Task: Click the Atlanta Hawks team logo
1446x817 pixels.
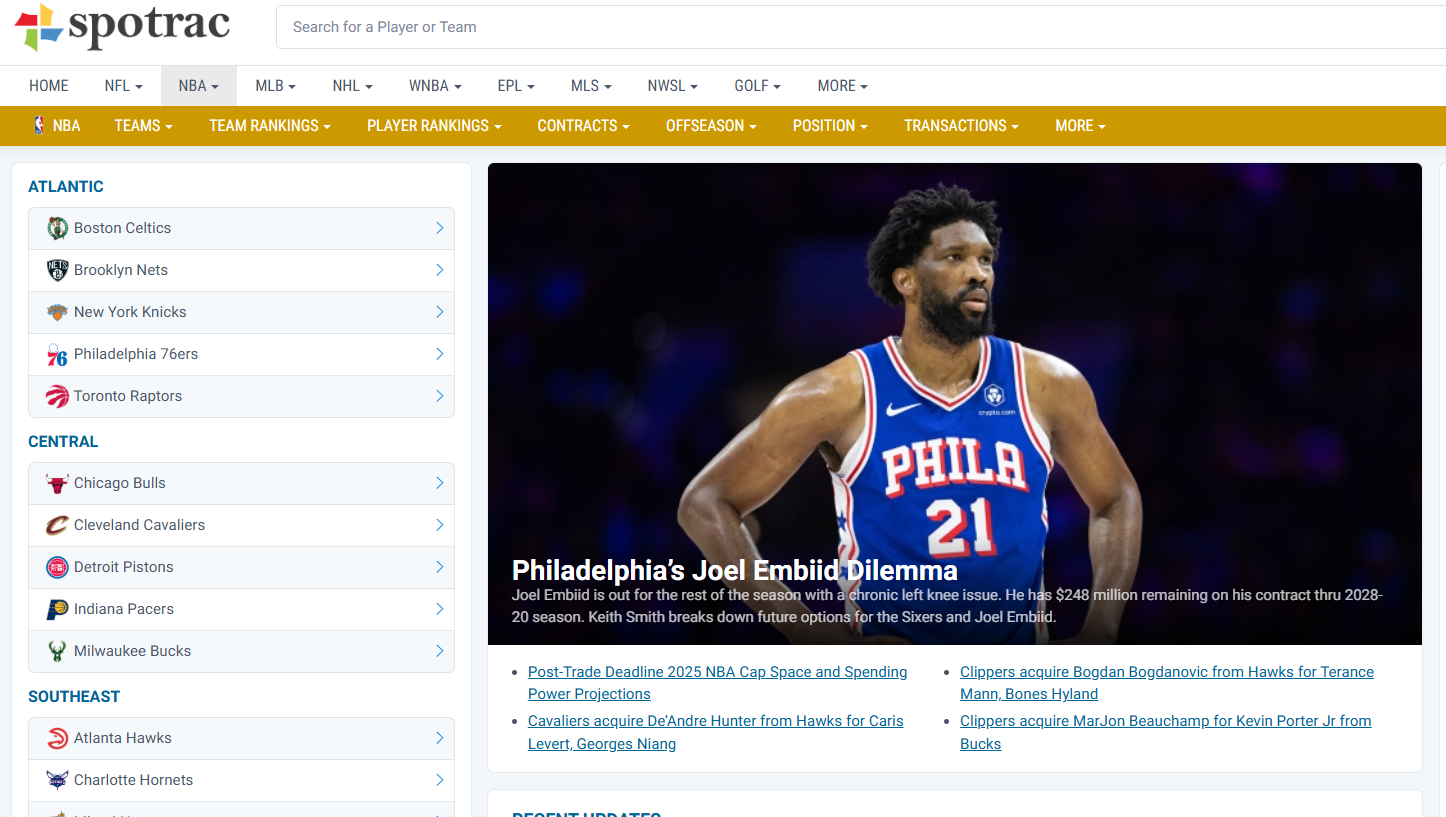Action: coord(57,739)
